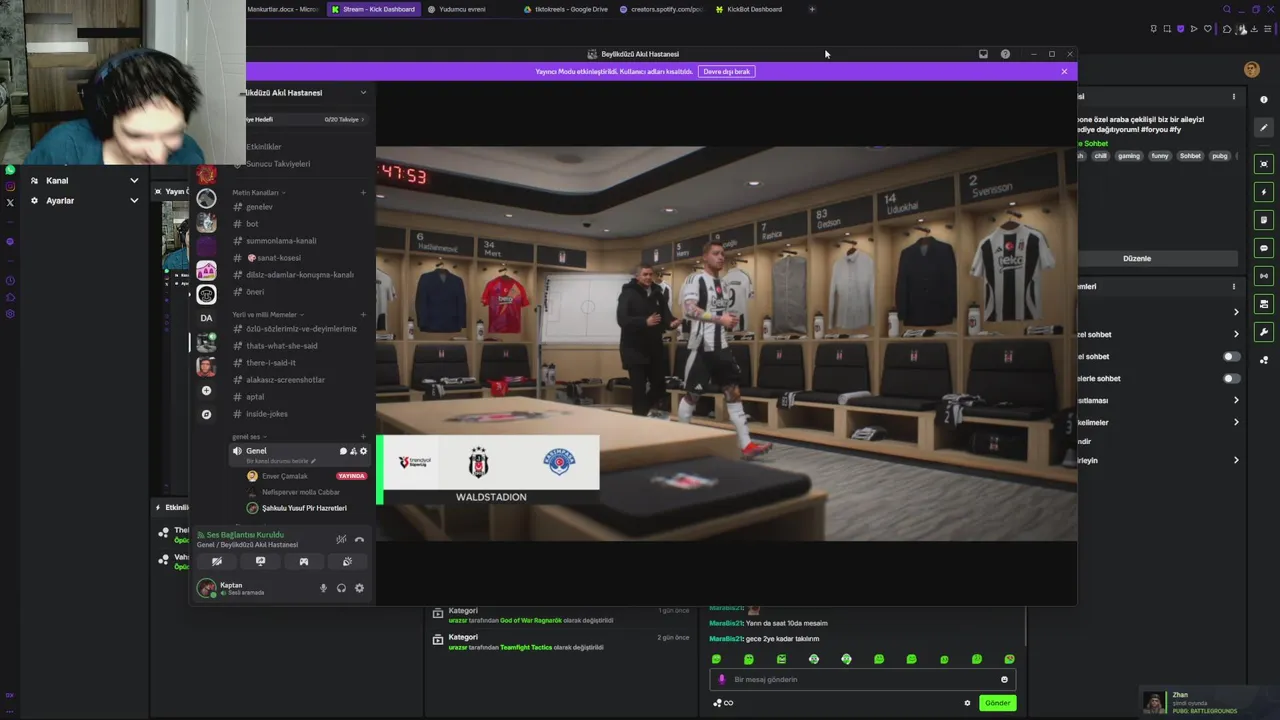The width and height of the screenshot is (1280, 720).
Task: Share your screen in voice panel
Action: tap(260, 561)
